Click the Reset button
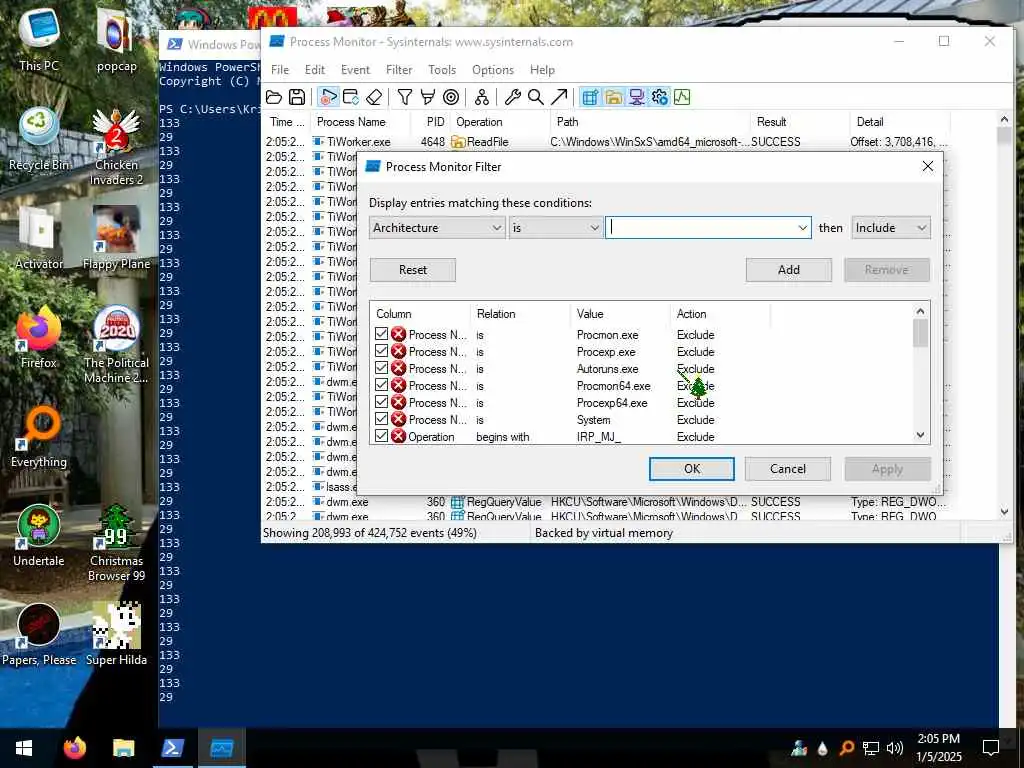 click(413, 270)
